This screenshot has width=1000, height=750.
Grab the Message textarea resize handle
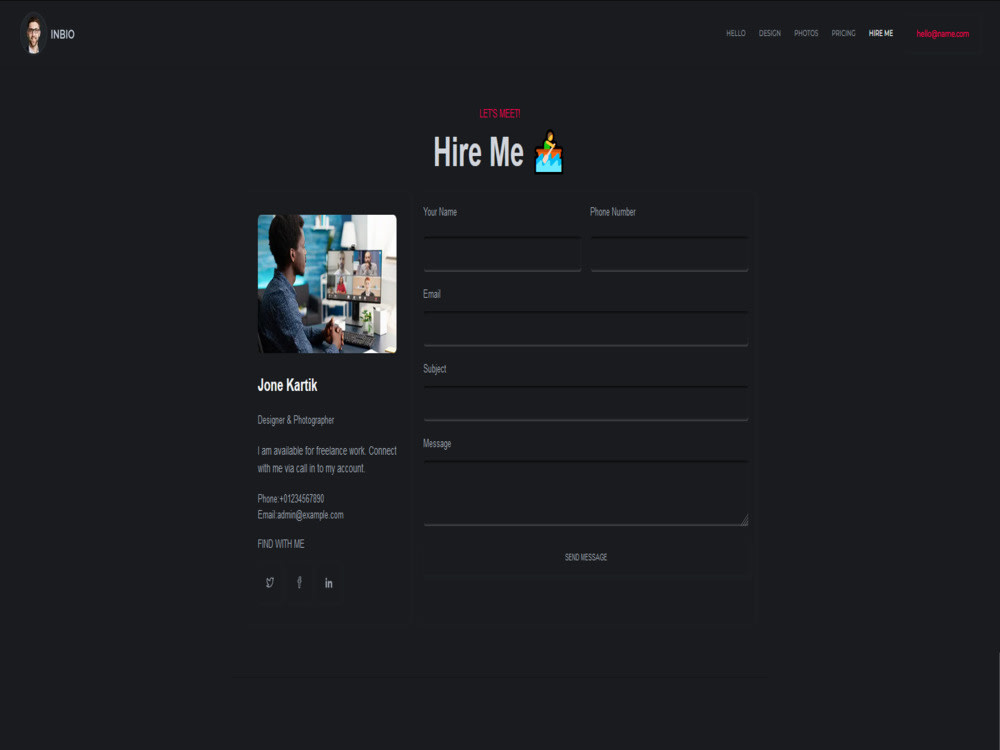coord(744,520)
